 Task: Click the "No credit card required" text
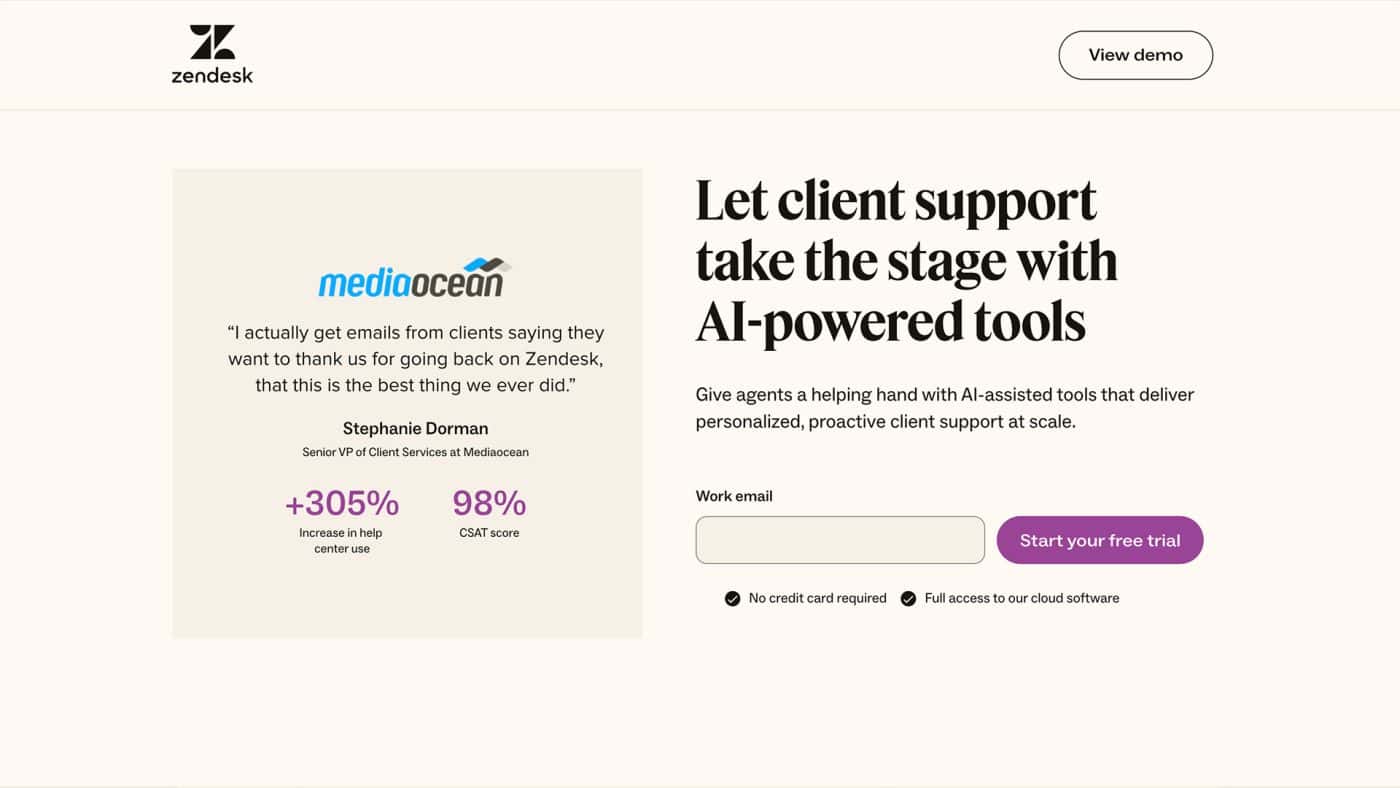point(817,598)
